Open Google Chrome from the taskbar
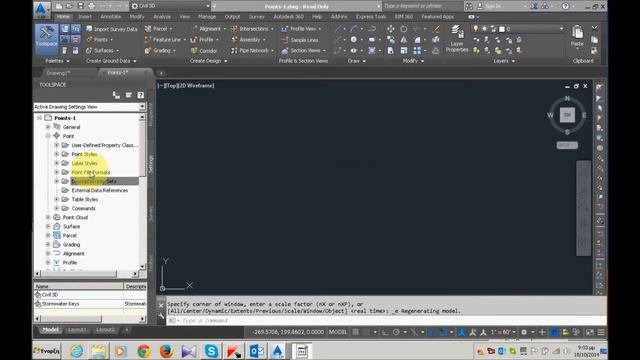640x360 pixels. (x=144, y=351)
